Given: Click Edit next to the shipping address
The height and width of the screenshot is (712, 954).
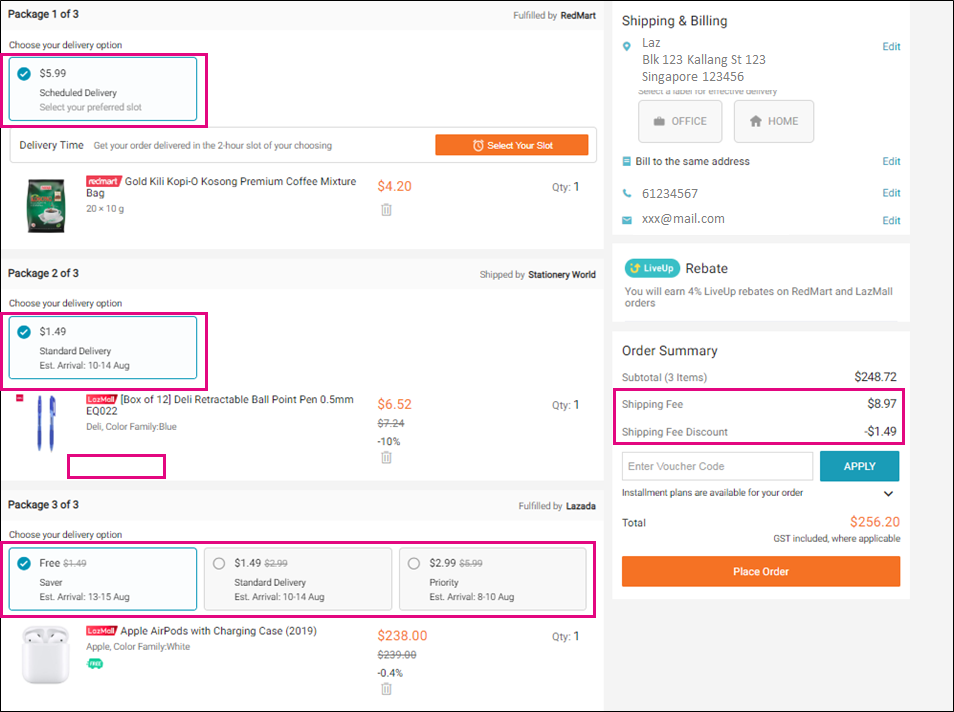Looking at the screenshot, I should click(x=891, y=47).
